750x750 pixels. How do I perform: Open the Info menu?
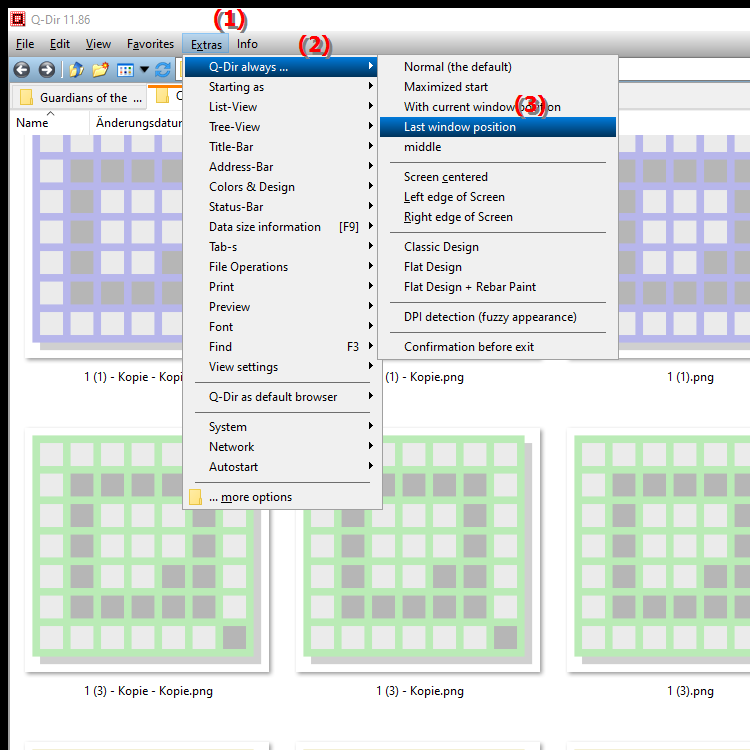[247, 44]
